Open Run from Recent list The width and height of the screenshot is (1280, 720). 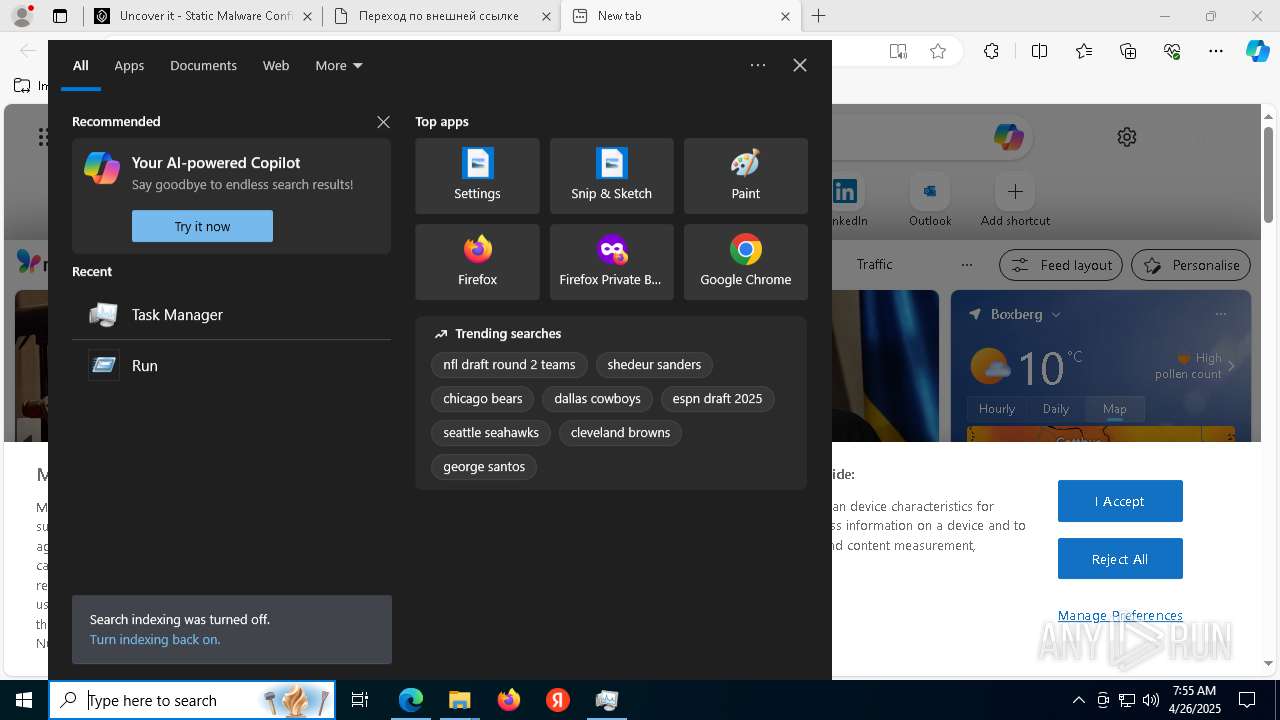[x=231, y=366]
